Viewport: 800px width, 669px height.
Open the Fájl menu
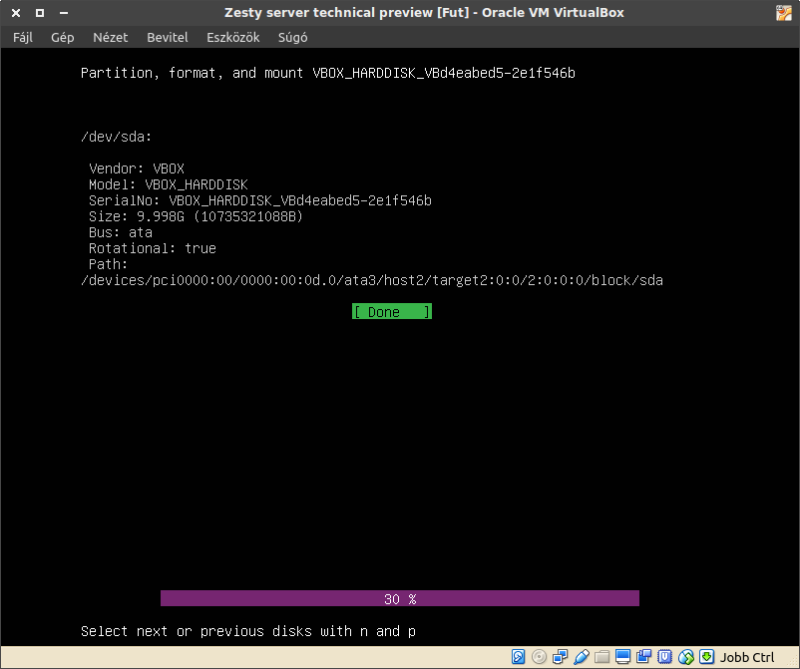pos(22,37)
